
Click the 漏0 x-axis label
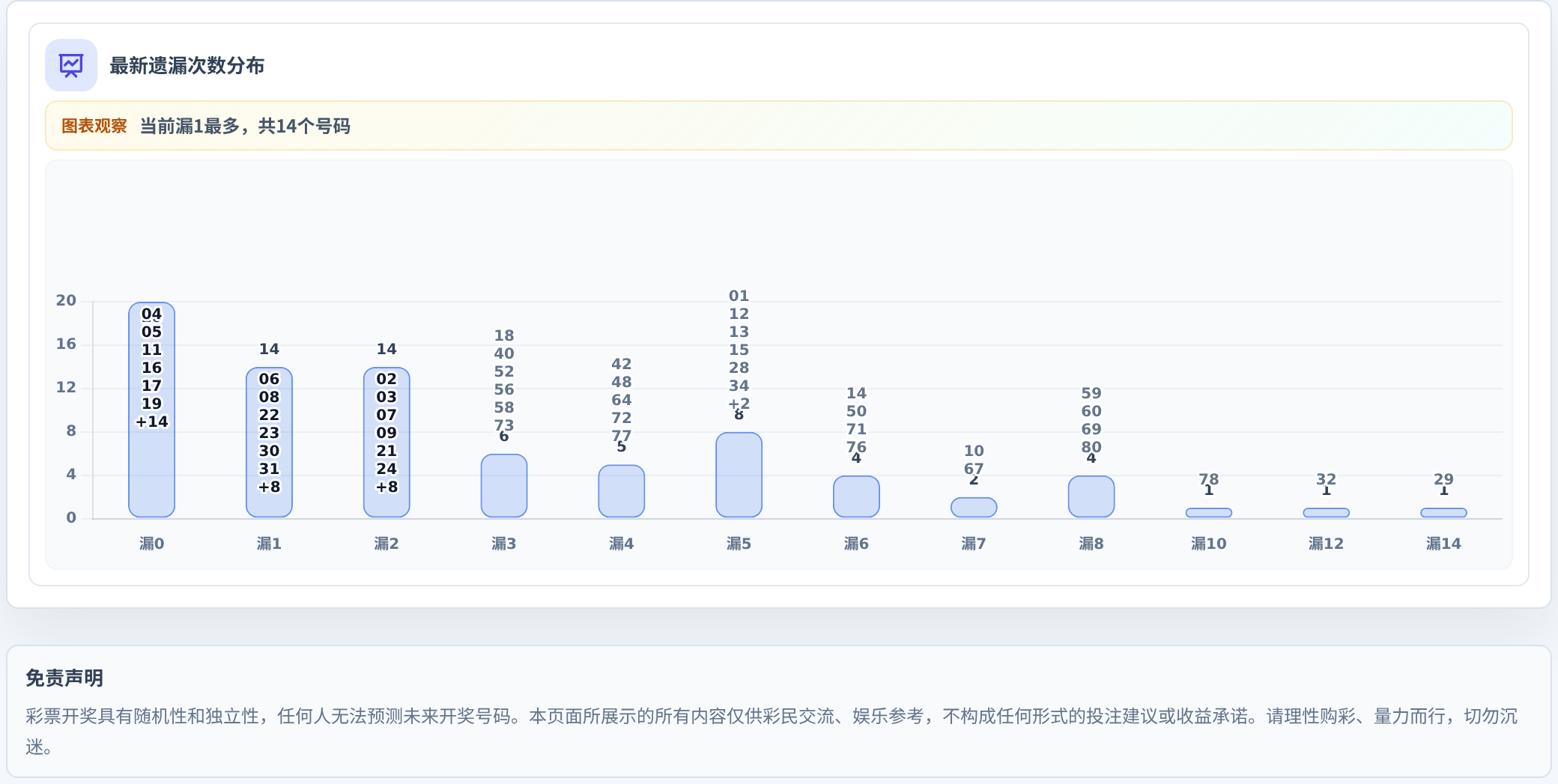click(x=152, y=544)
